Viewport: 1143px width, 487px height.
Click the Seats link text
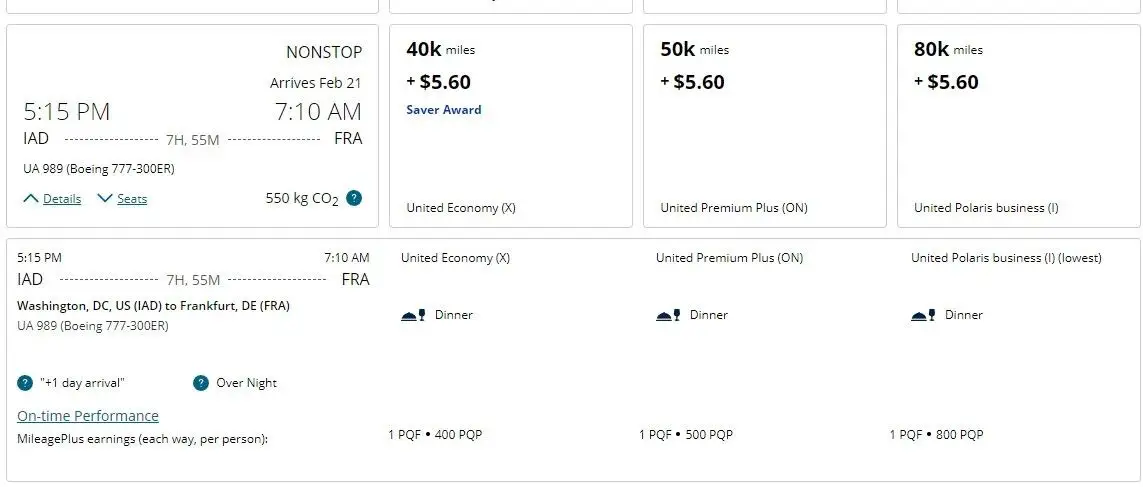[132, 198]
